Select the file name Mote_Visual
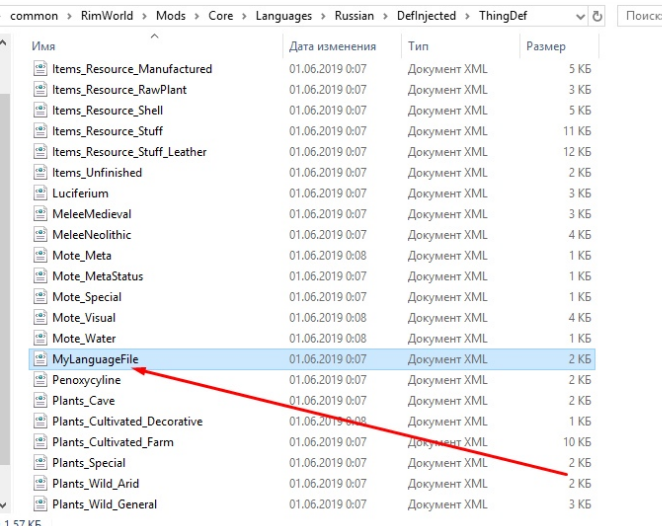 pos(84,317)
